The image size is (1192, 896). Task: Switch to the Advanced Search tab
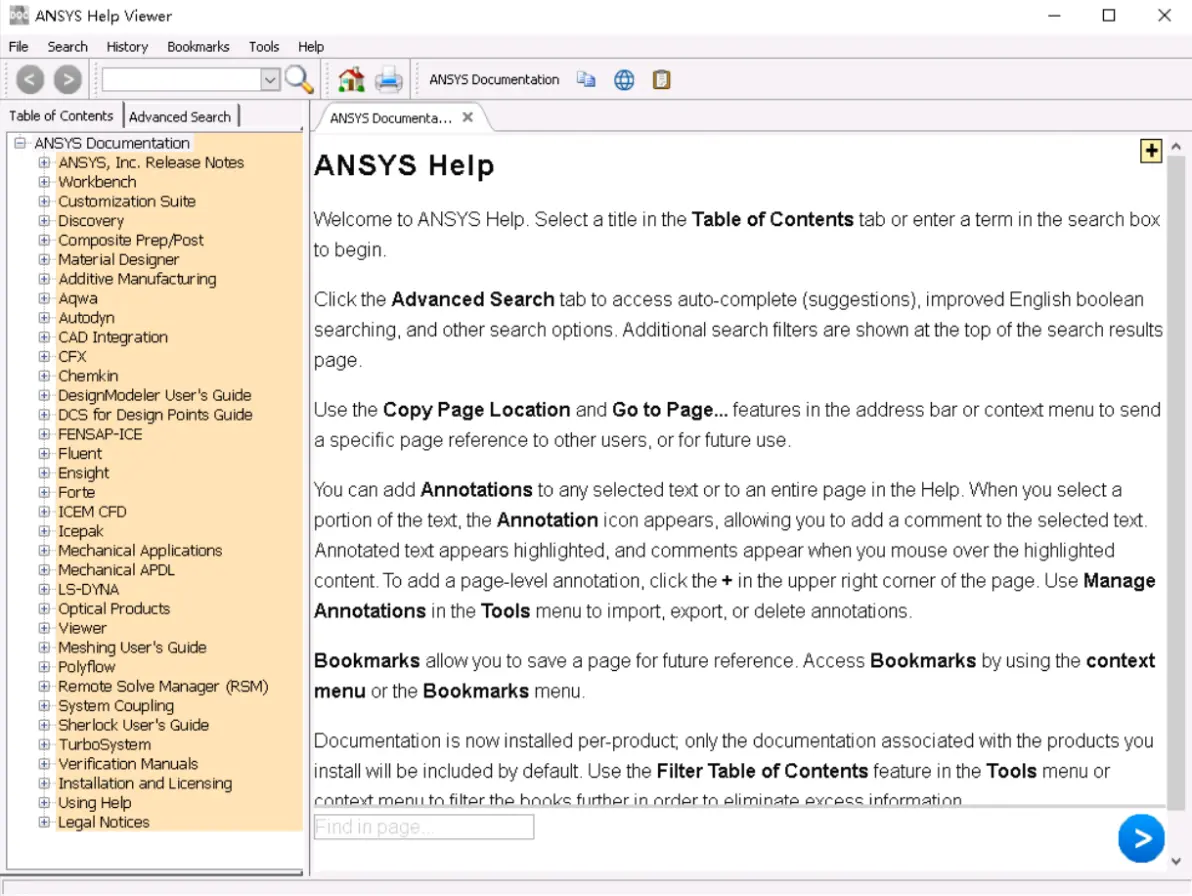[x=179, y=116]
